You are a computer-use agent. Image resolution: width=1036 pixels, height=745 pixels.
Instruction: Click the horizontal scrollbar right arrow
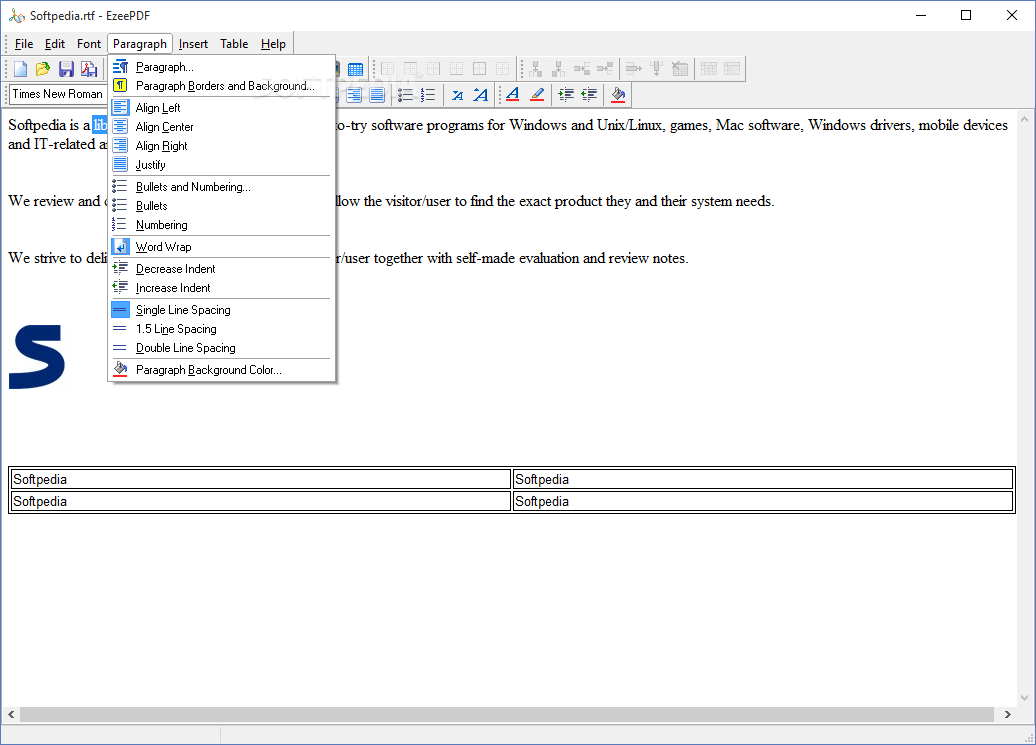click(1008, 715)
